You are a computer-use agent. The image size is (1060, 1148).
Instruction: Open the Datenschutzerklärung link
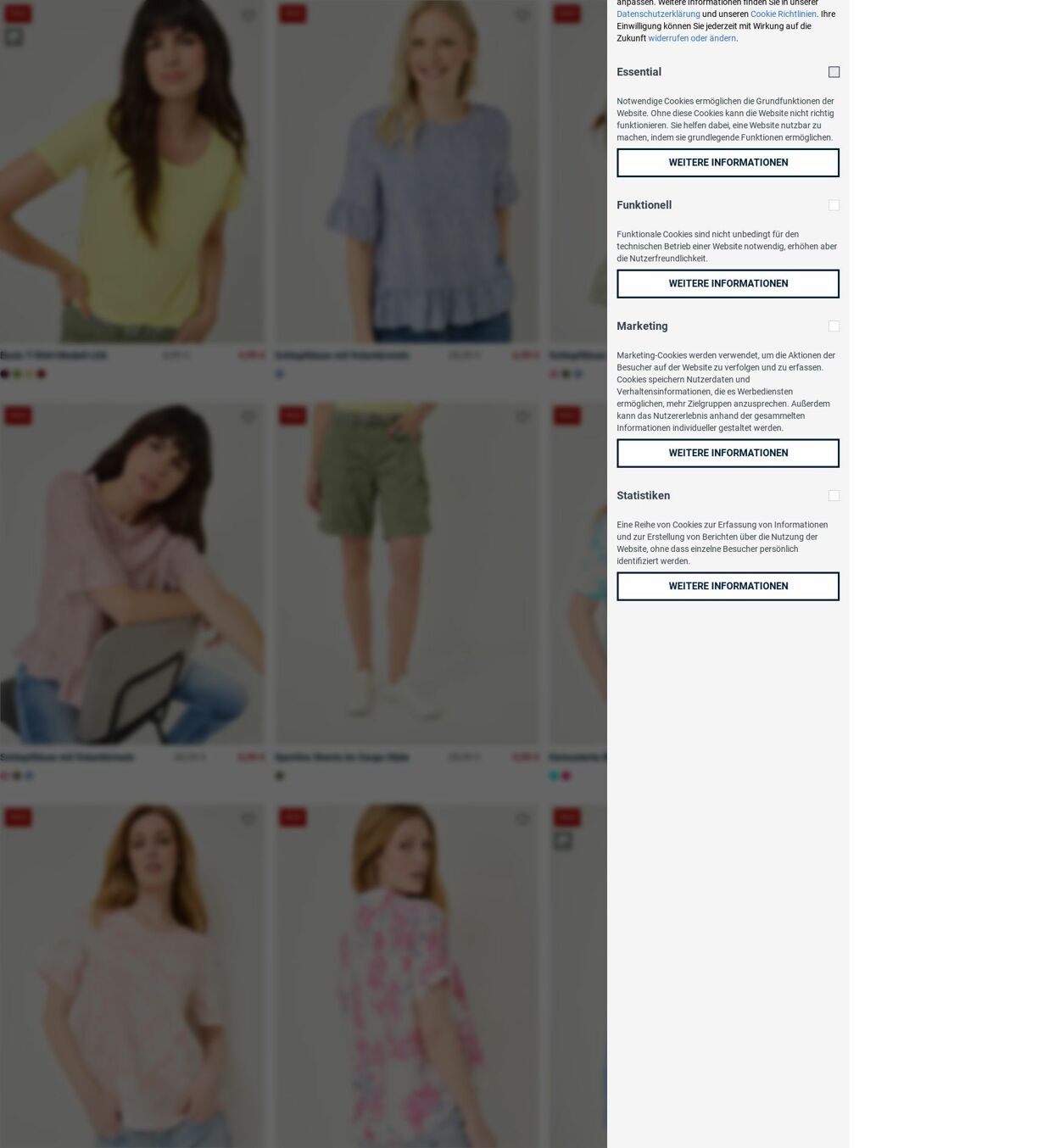tap(658, 14)
